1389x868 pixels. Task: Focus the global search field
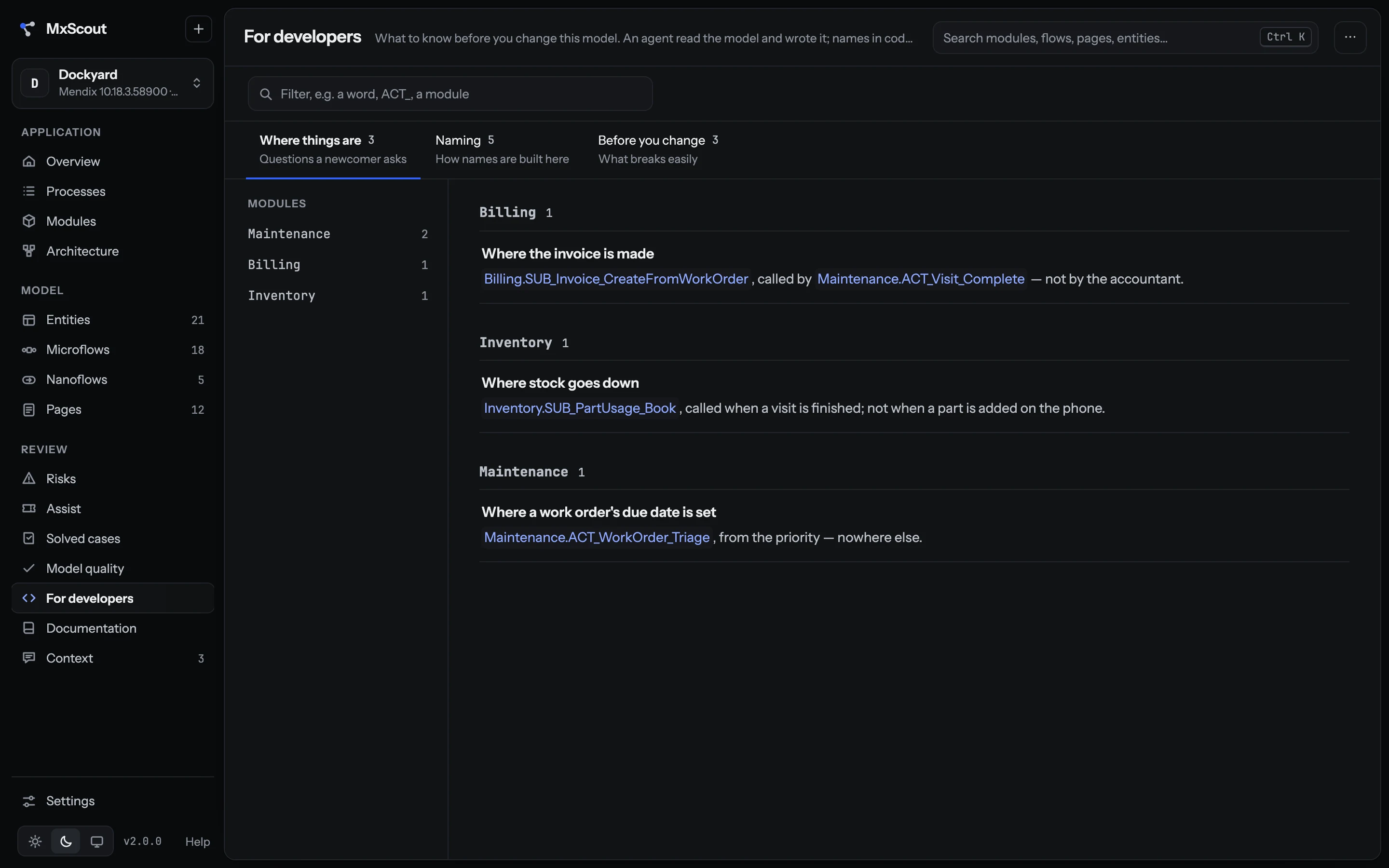tap(1125, 38)
